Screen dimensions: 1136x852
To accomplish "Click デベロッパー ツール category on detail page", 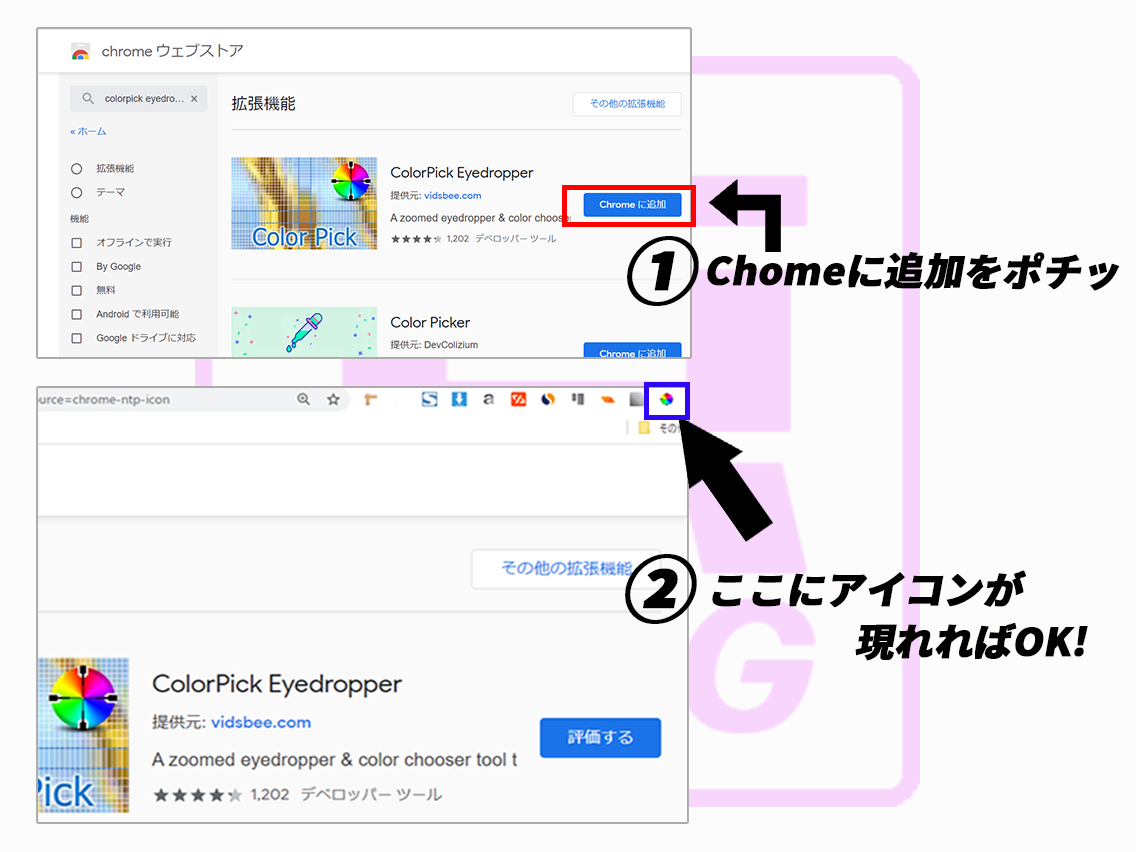I will pyautogui.click(x=371, y=795).
